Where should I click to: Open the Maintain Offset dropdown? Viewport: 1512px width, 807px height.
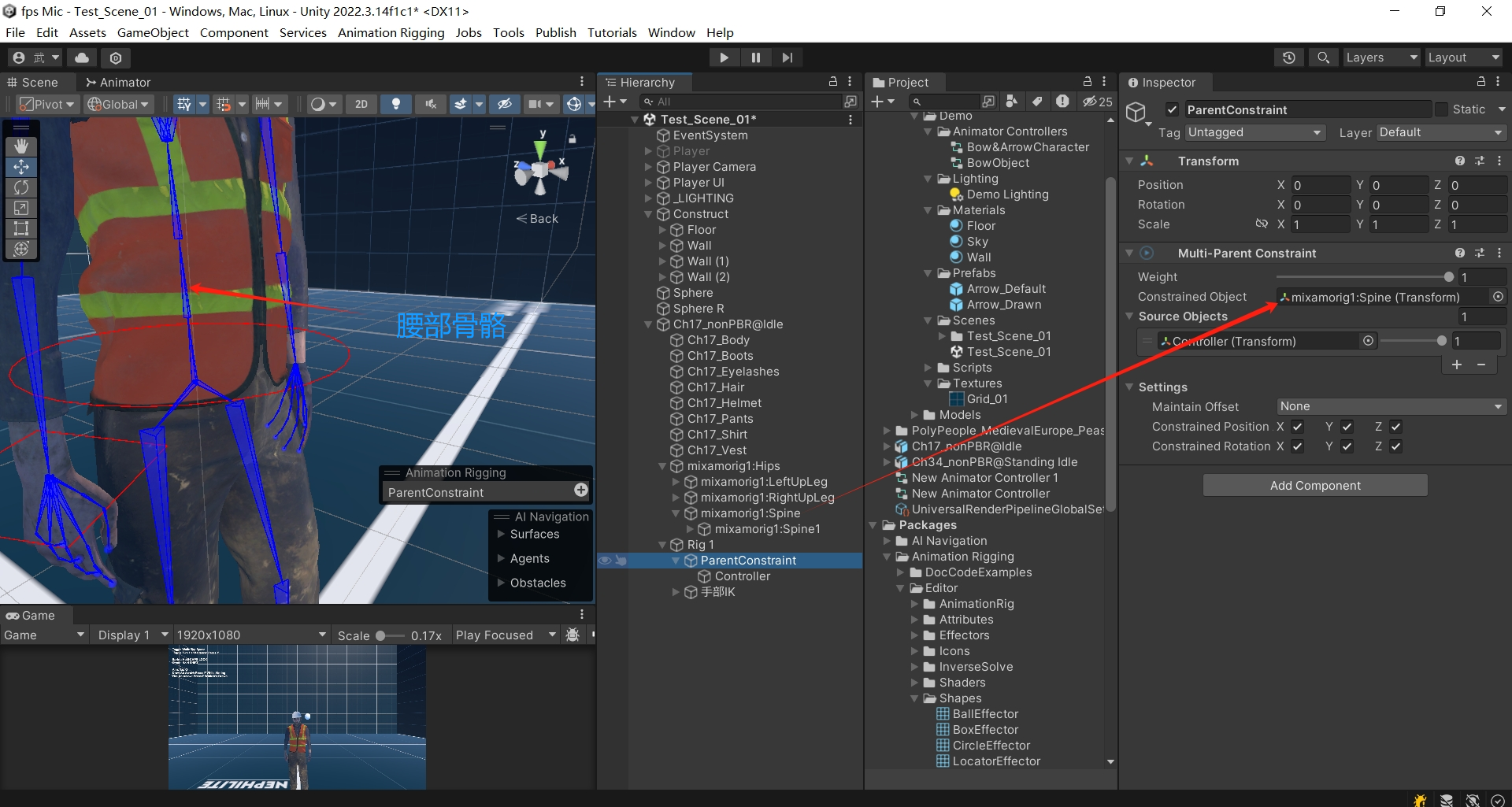[1392, 406]
